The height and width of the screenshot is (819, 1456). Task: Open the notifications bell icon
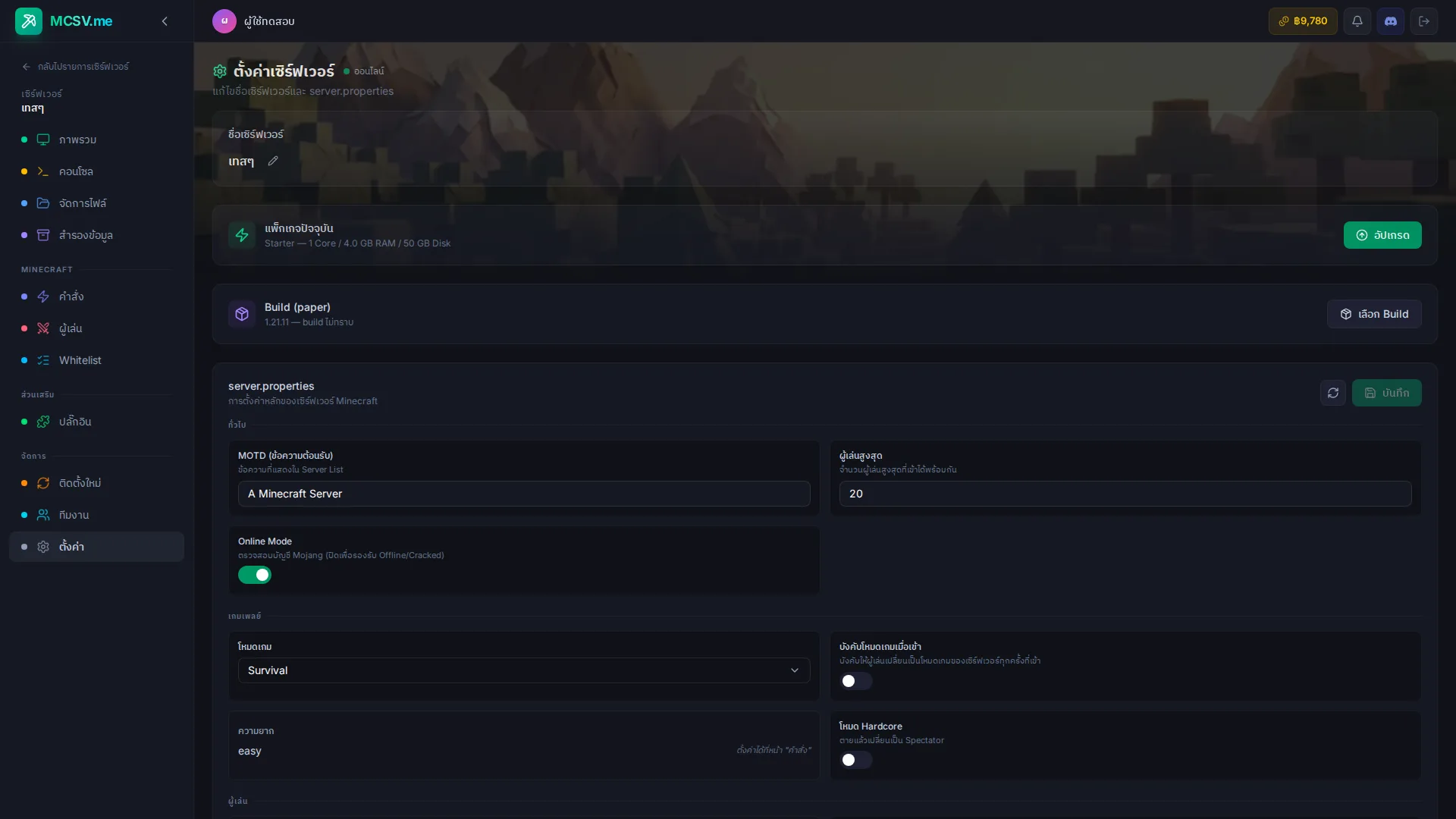(x=1357, y=21)
